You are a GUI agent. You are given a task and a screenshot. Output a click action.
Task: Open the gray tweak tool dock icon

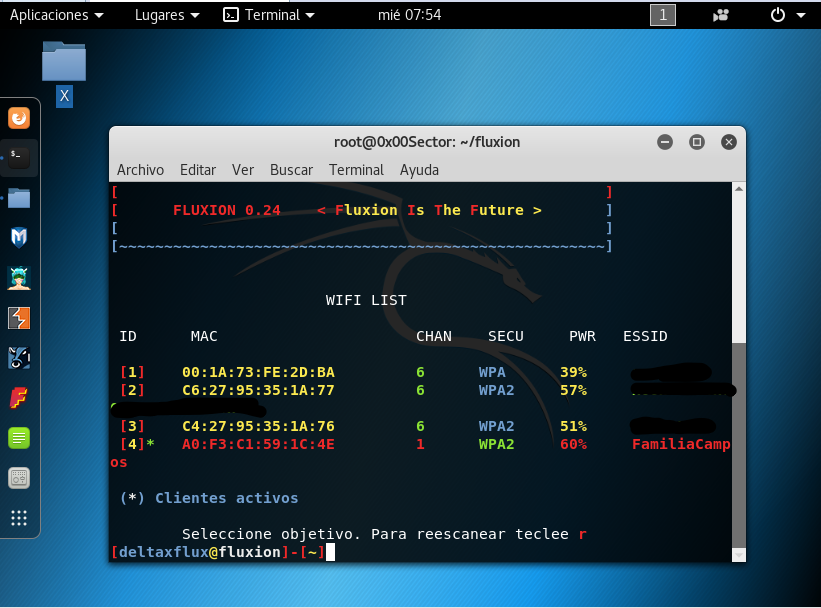(x=19, y=478)
